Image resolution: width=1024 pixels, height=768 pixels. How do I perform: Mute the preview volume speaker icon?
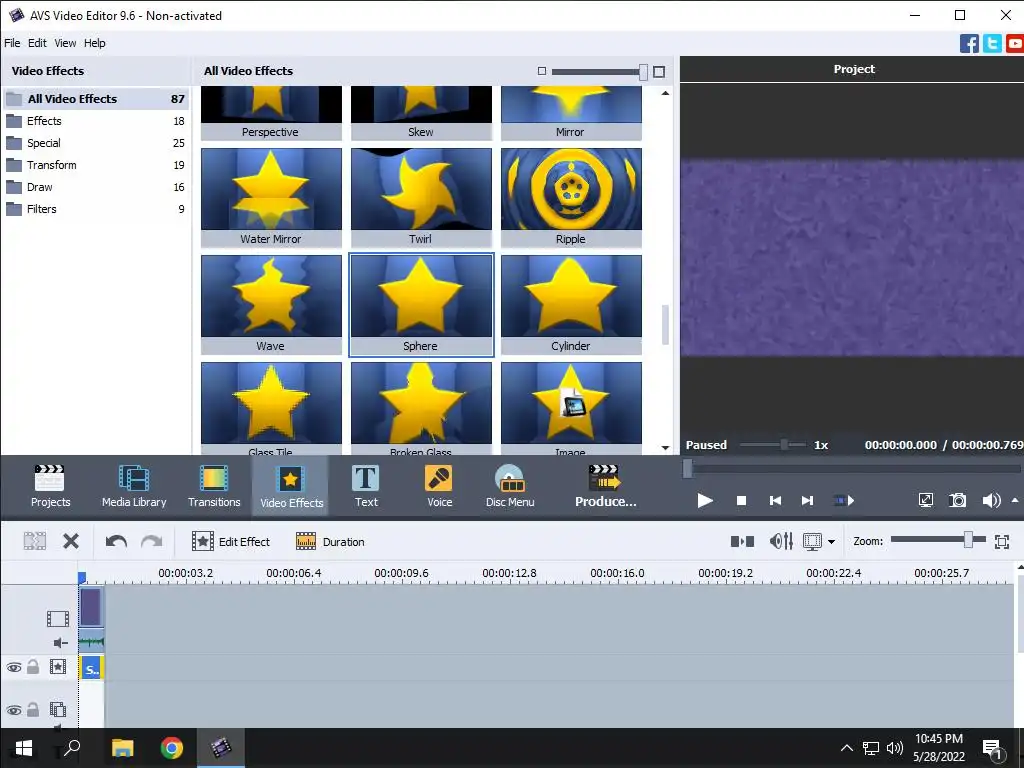(991, 501)
